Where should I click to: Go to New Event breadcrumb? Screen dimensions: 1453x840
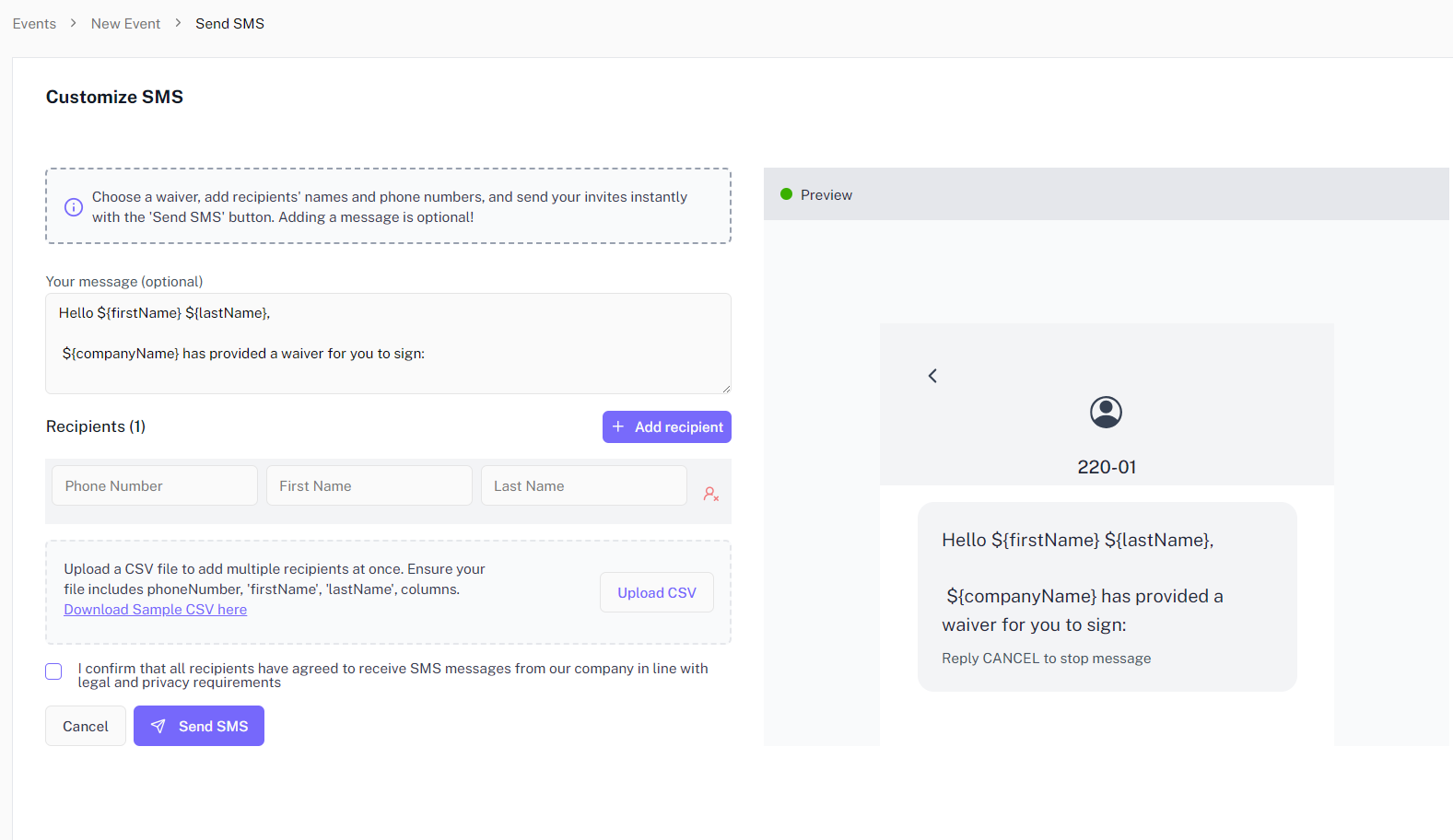[x=125, y=24]
